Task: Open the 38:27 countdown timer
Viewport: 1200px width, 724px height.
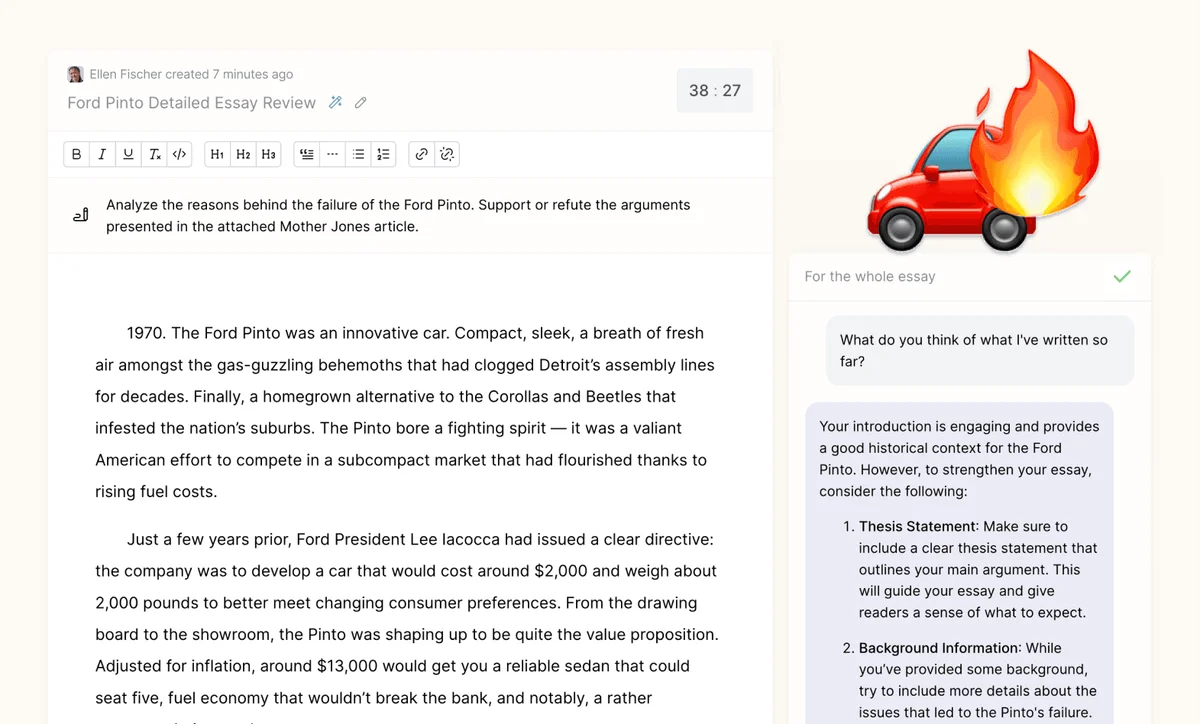Action: (x=714, y=90)
